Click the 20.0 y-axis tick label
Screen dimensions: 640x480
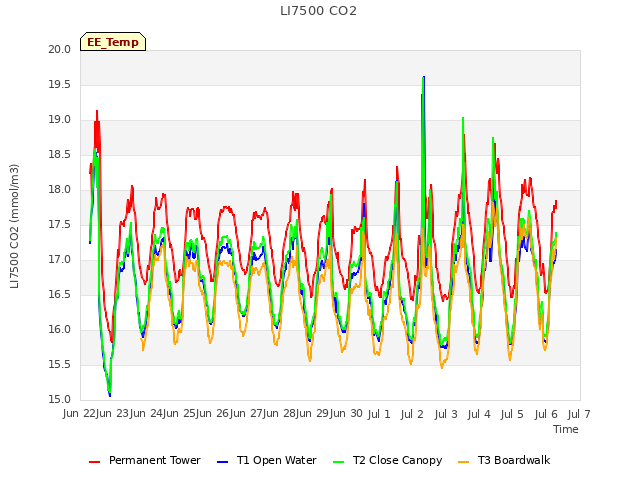click(x=60, y=49)
